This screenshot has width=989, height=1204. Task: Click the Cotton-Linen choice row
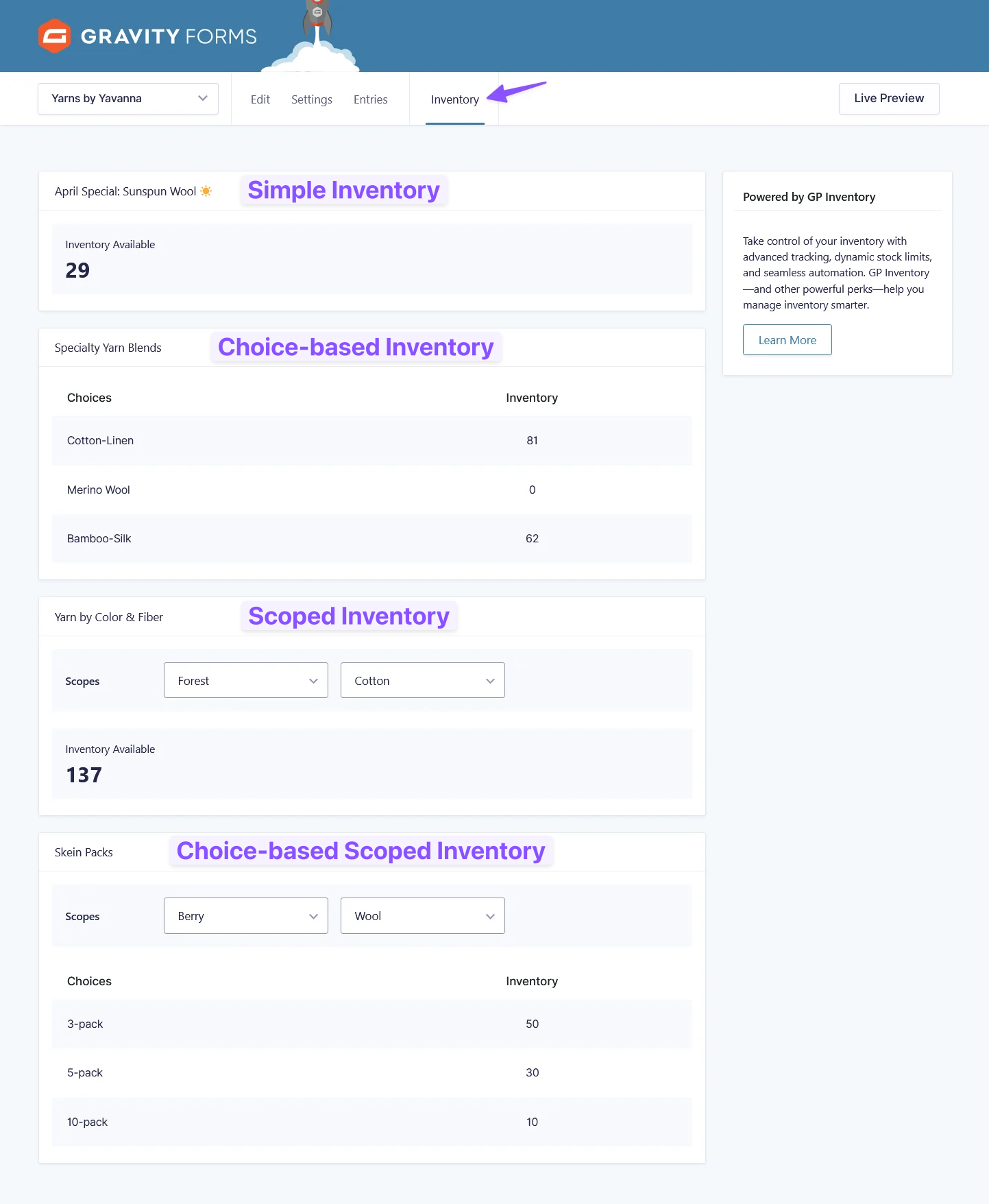tap(371, 440)
